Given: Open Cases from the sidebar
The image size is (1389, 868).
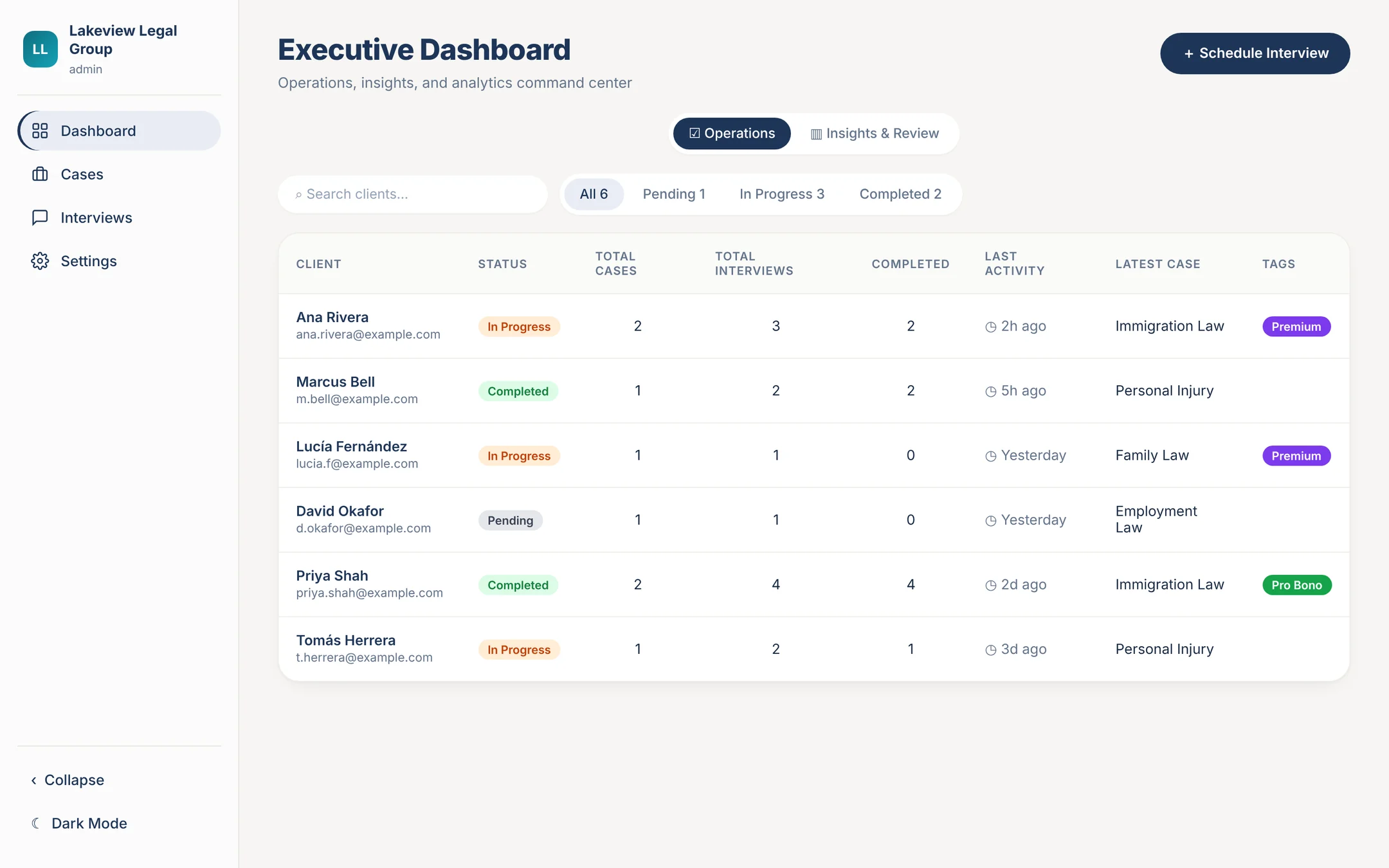Looking at the screenshot, I should coord(119,174).
